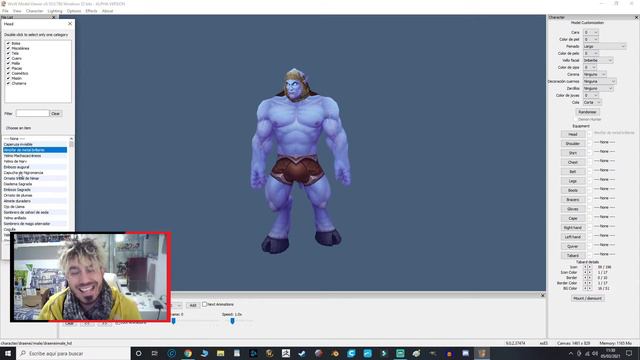Open the Cara dropdown
The image size is (640, 360).
pyautogui.click(x=591, y=32)
